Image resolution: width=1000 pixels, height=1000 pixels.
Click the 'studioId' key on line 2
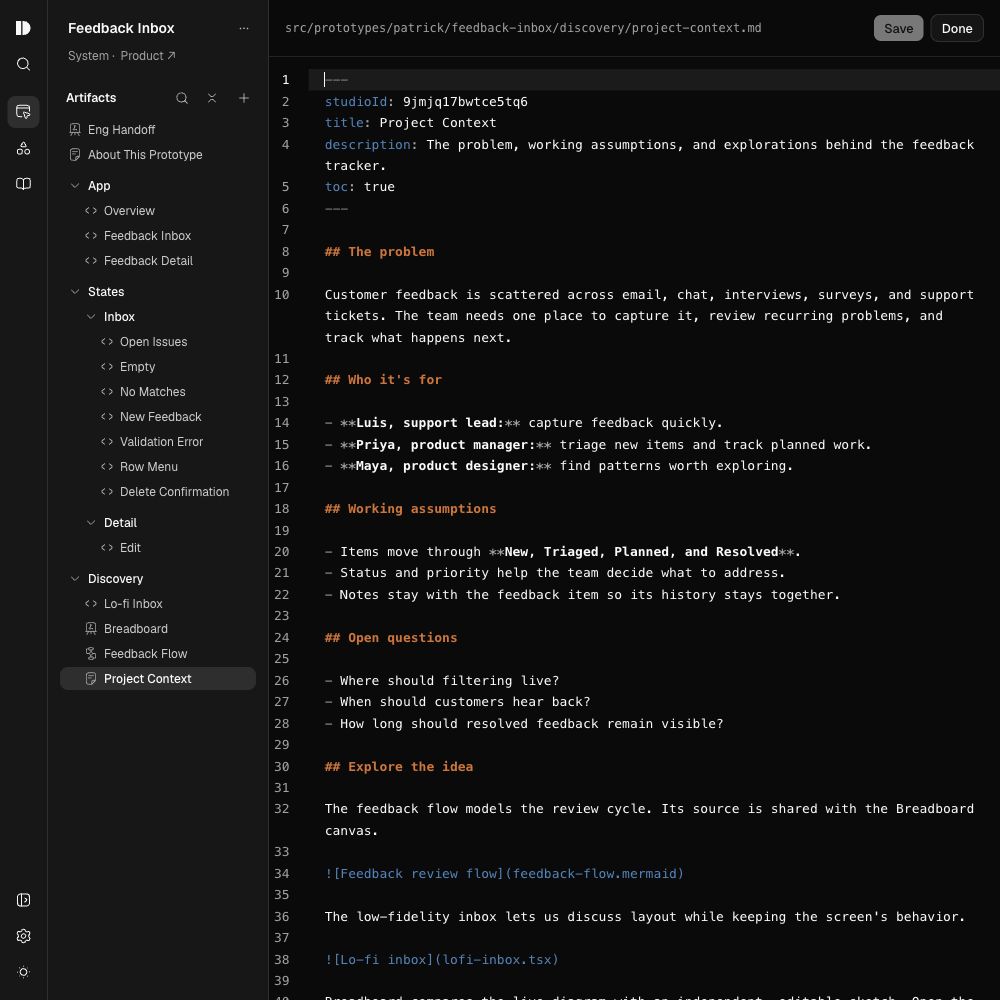click(355, 101)
